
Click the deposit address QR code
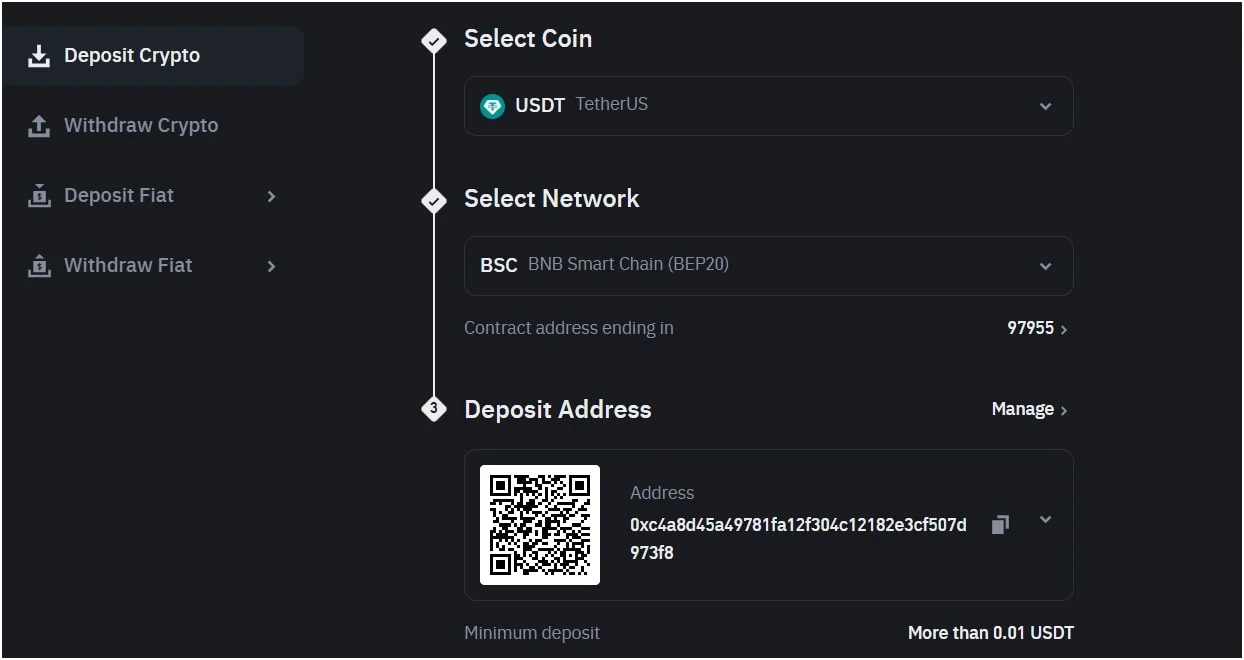click(540, 525)
